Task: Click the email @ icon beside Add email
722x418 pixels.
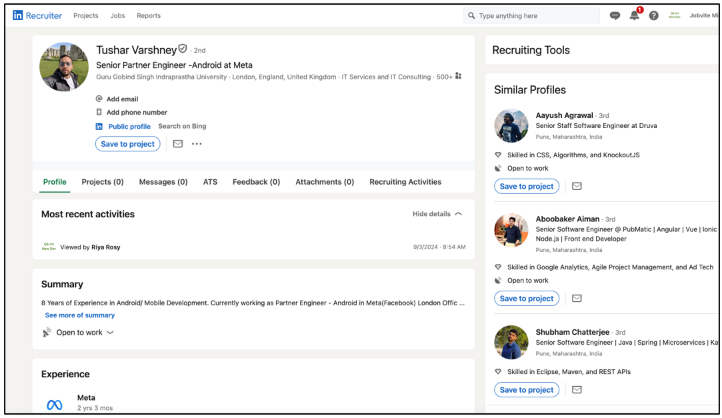Action: (x=99, y=99)
